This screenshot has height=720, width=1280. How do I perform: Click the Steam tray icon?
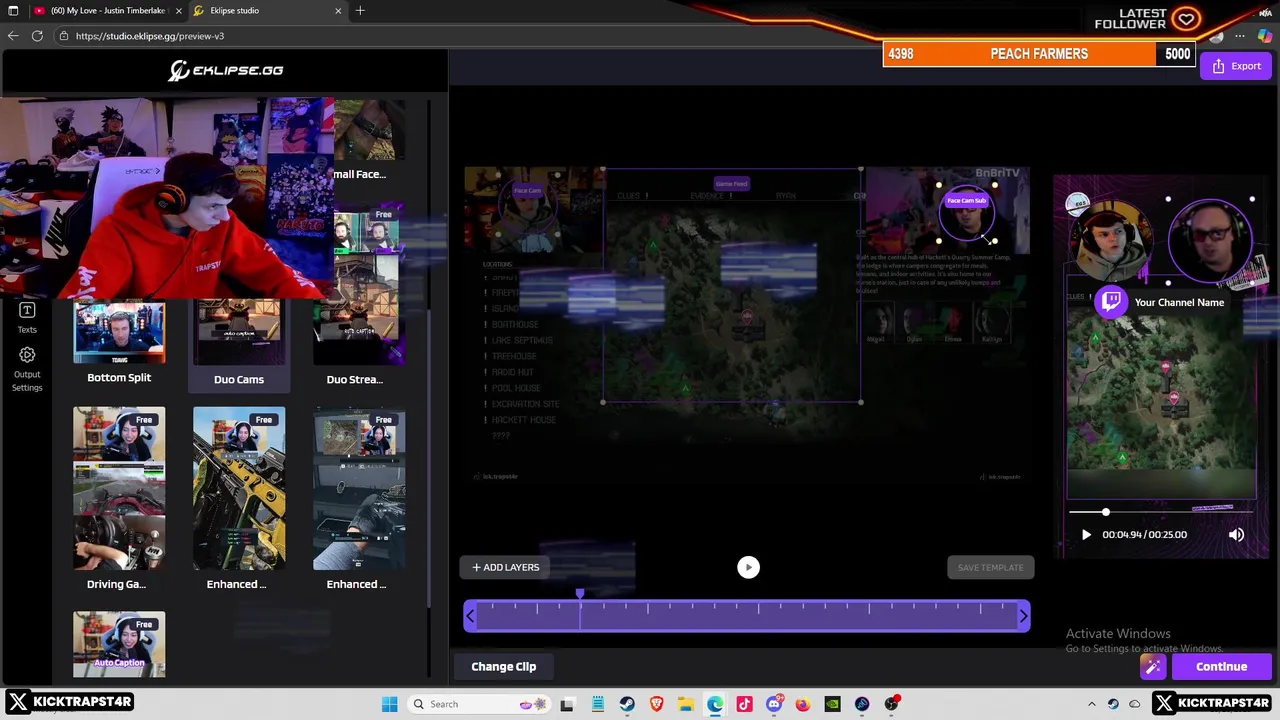(x=1113, y=704)
